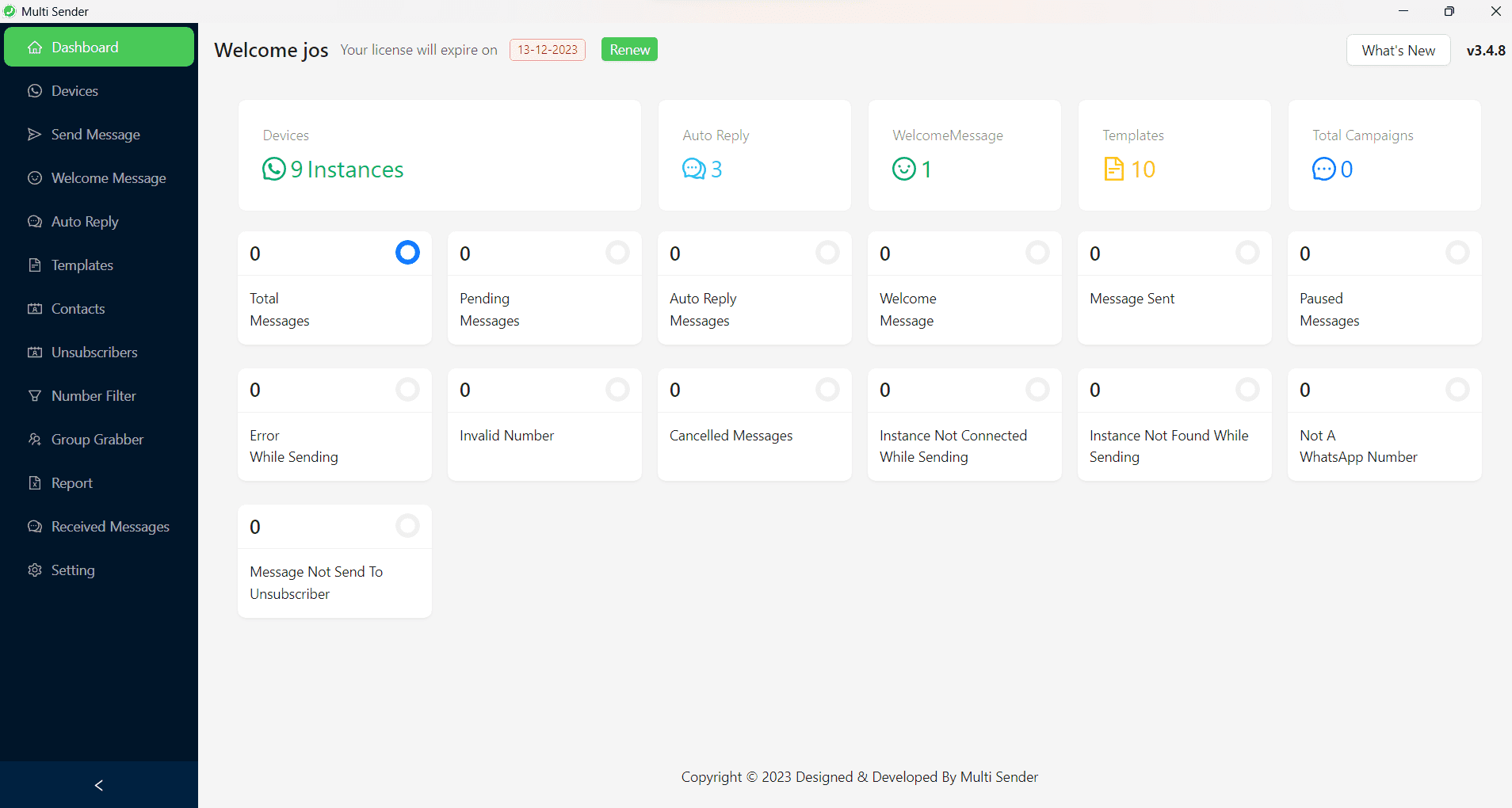The image size is (1512, 808).
Task: Select the Send Message paper plane icon
Action: coord(35,134)
